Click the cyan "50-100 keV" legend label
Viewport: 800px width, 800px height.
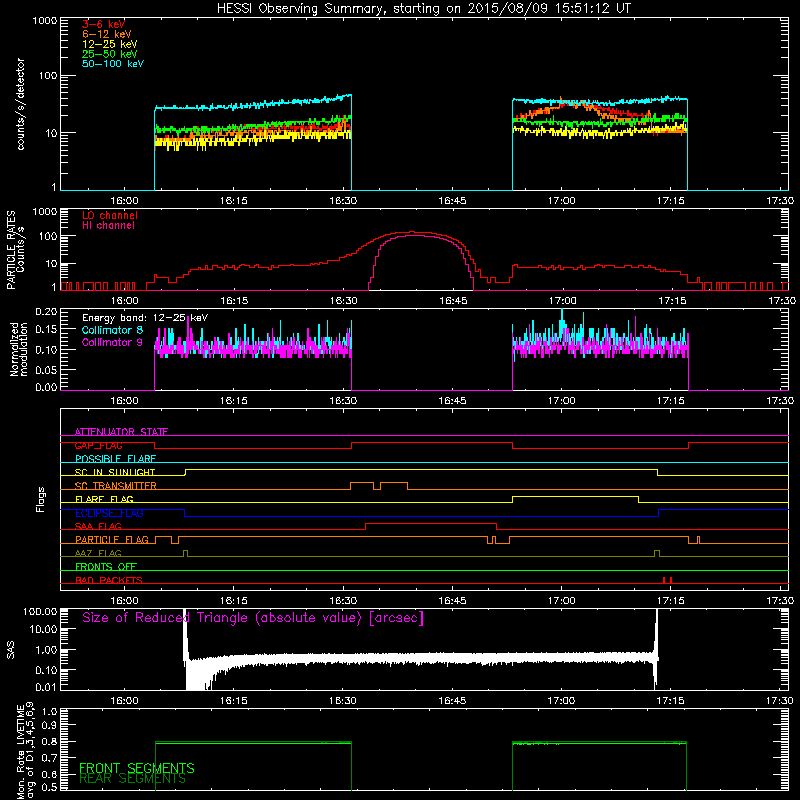click(x=113, y=64)
